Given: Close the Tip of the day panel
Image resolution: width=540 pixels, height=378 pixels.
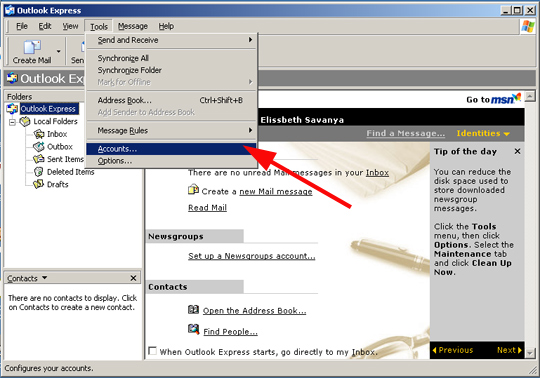Looking at the screenshot, I should pyautogui.click(x=517, y=151).
